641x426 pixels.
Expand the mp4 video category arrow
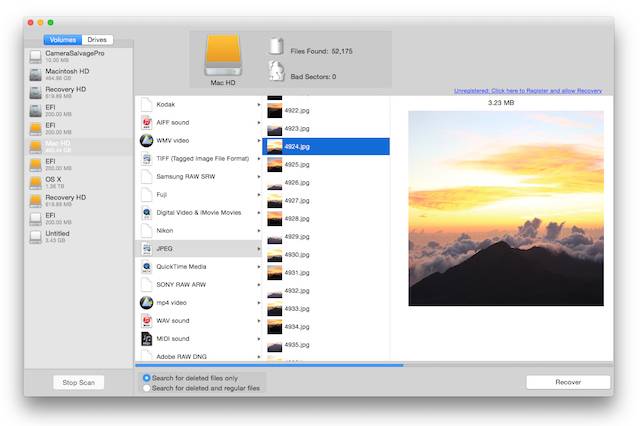[x=258, y=303]
